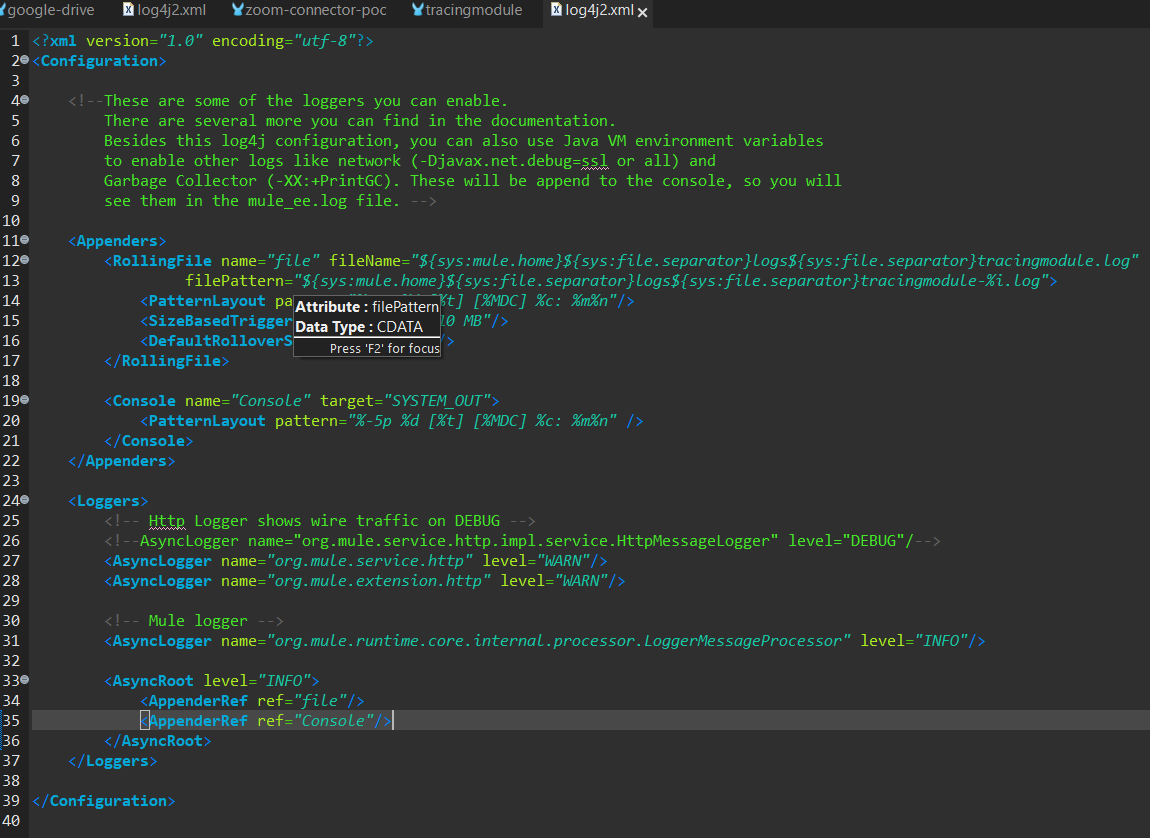Click the Mule icon on zoom-connector-poc tab
The height and width of the screenshot is (838, 1150).
237,11
